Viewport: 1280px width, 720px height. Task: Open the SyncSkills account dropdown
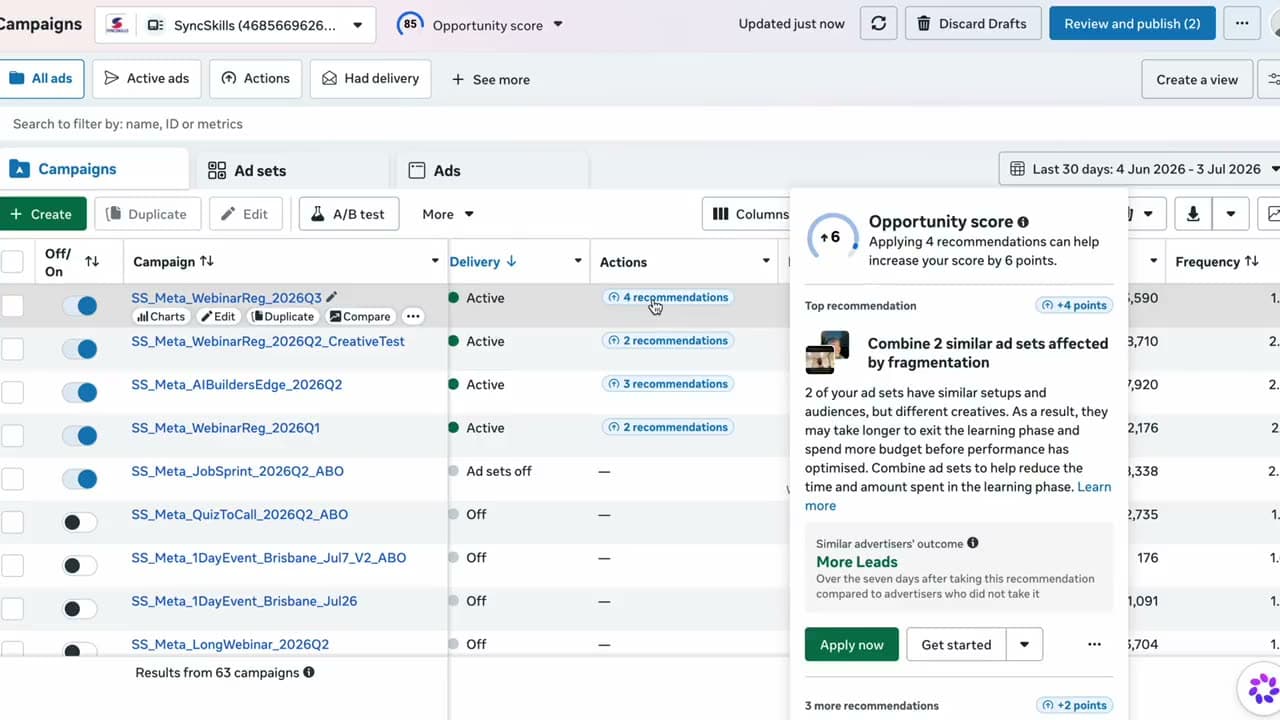(x=236, y=25)
